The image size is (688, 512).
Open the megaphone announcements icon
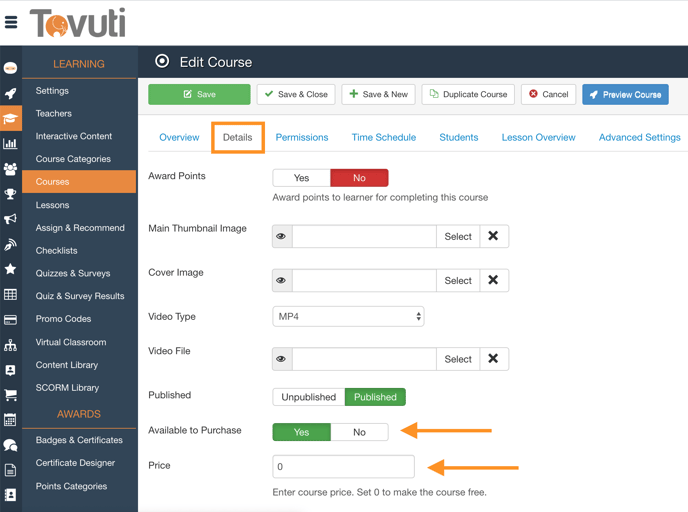[11, 219]
